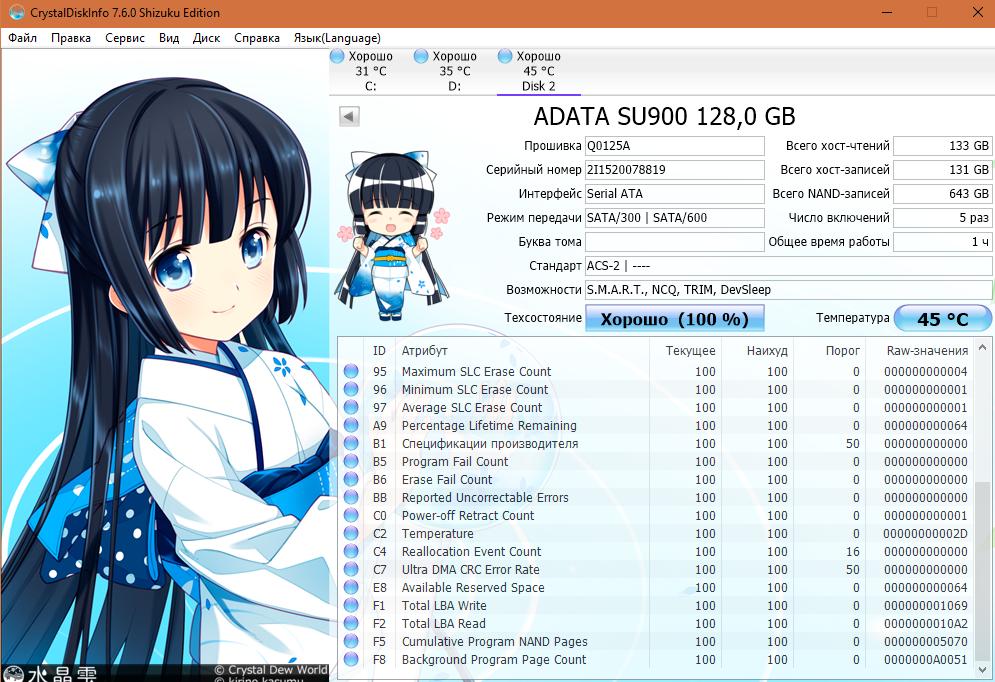Click status orb for Power-off Retract Count

[351, 515]
